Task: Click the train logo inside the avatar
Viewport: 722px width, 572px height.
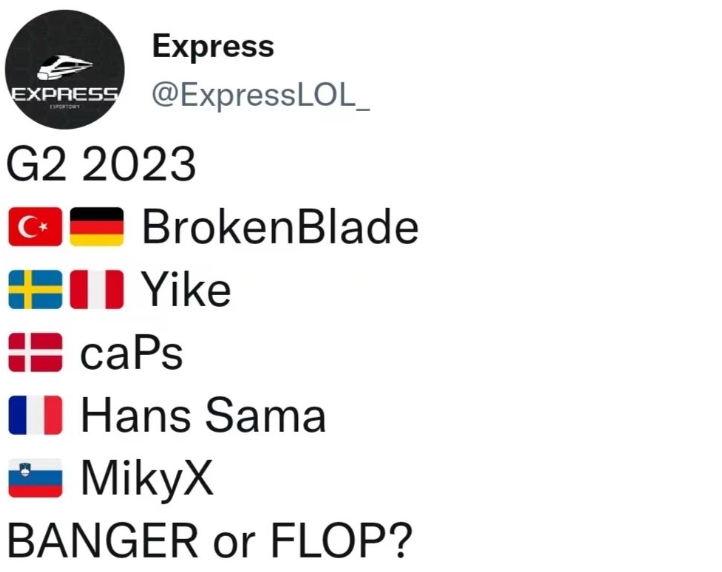Action: pos(64,65)
